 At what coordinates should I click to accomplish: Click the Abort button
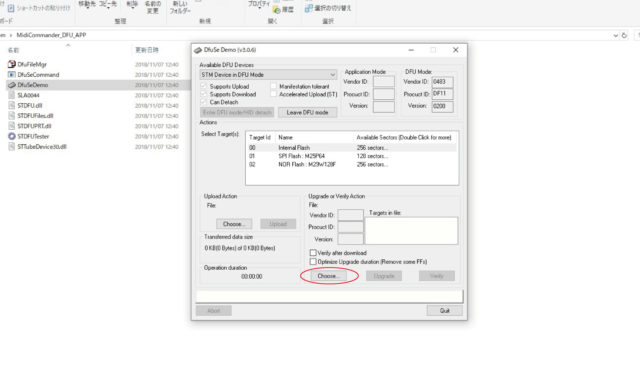click(213, 311)
